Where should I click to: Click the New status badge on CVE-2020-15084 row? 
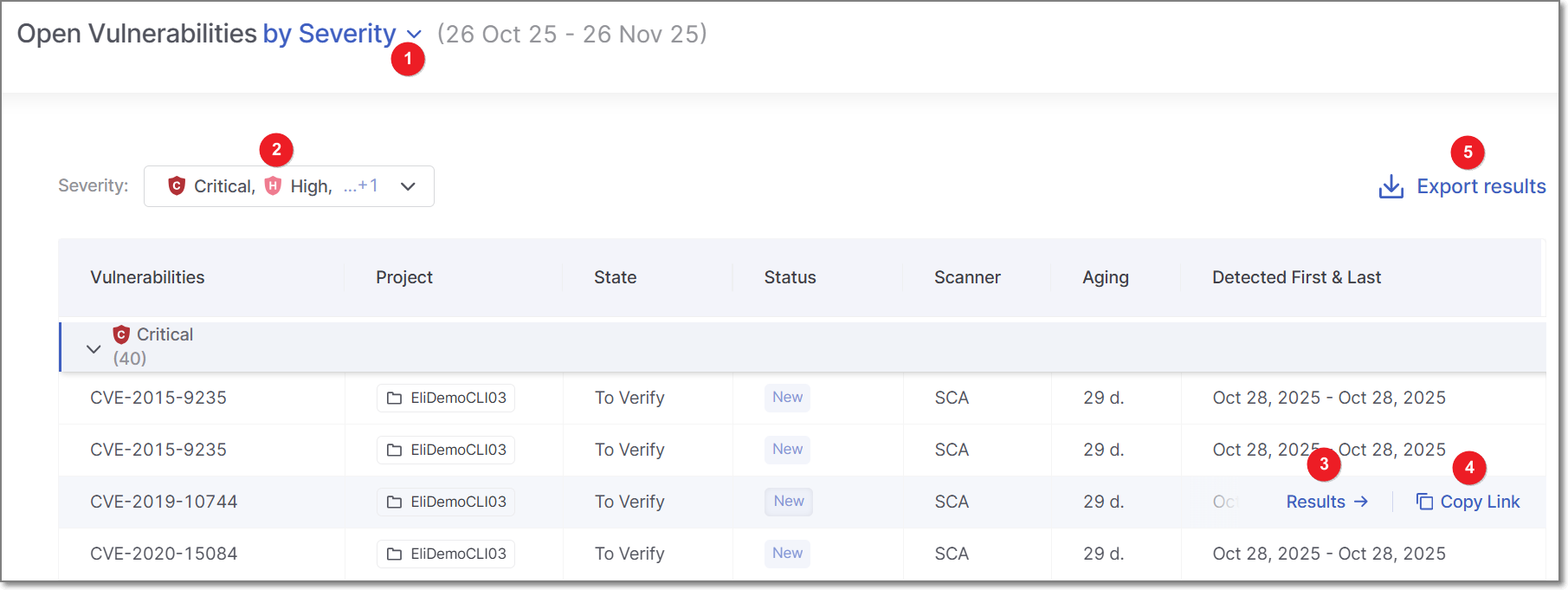[x=786, y=554]
